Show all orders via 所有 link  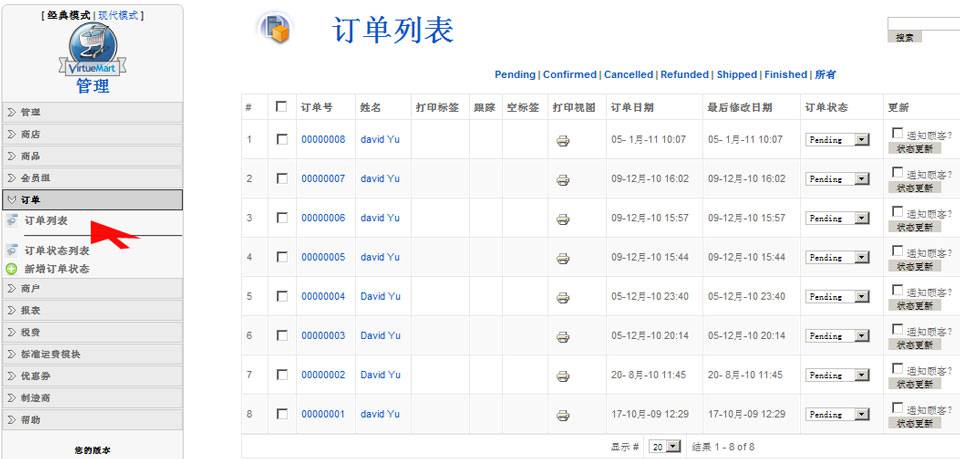coord(825,75)
